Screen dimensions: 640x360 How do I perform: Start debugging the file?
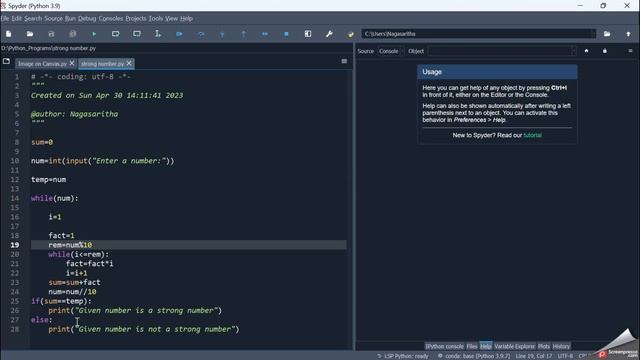[179, 34]
